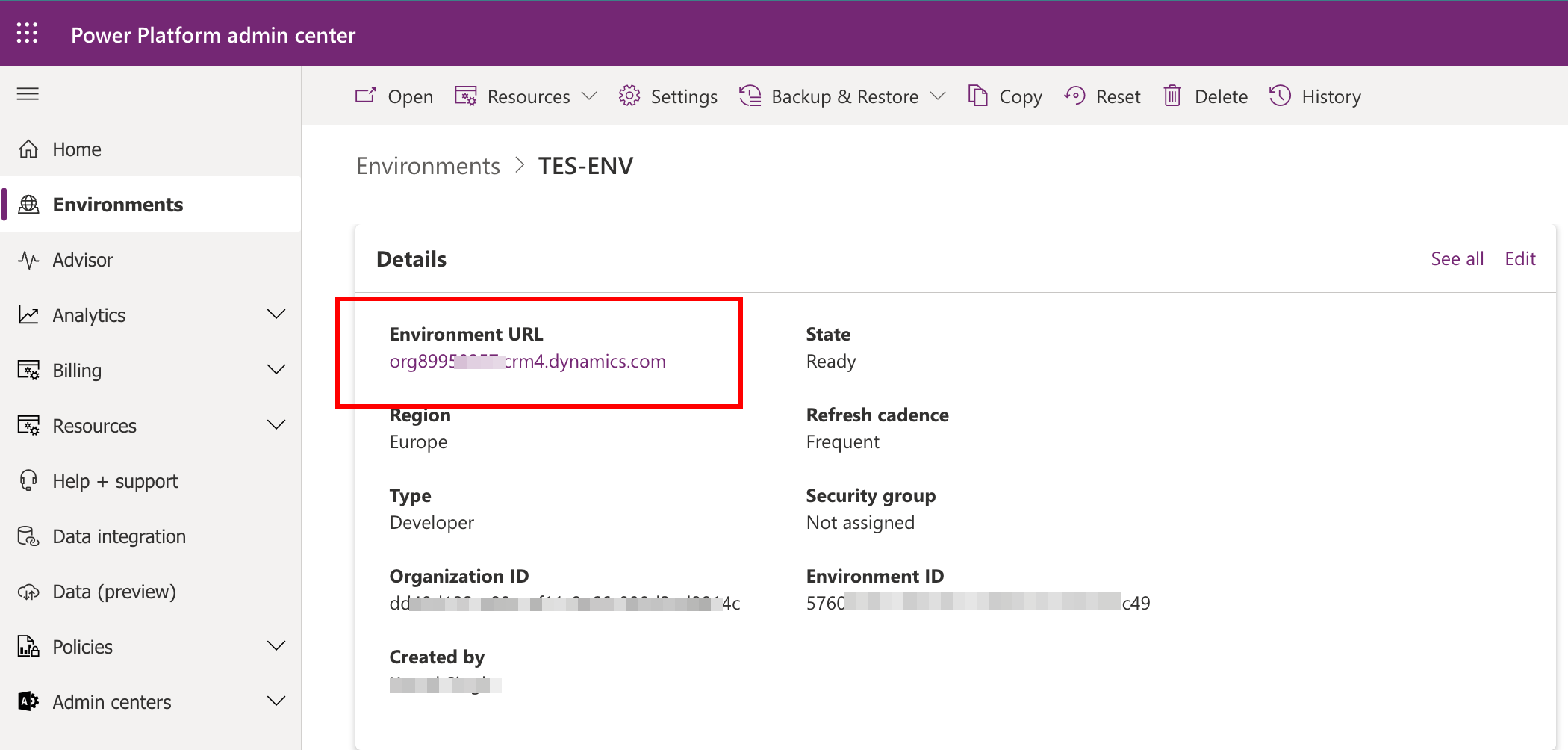1568x750 pixels.
Task: Click the Home house icon
Action: [28, 149]
